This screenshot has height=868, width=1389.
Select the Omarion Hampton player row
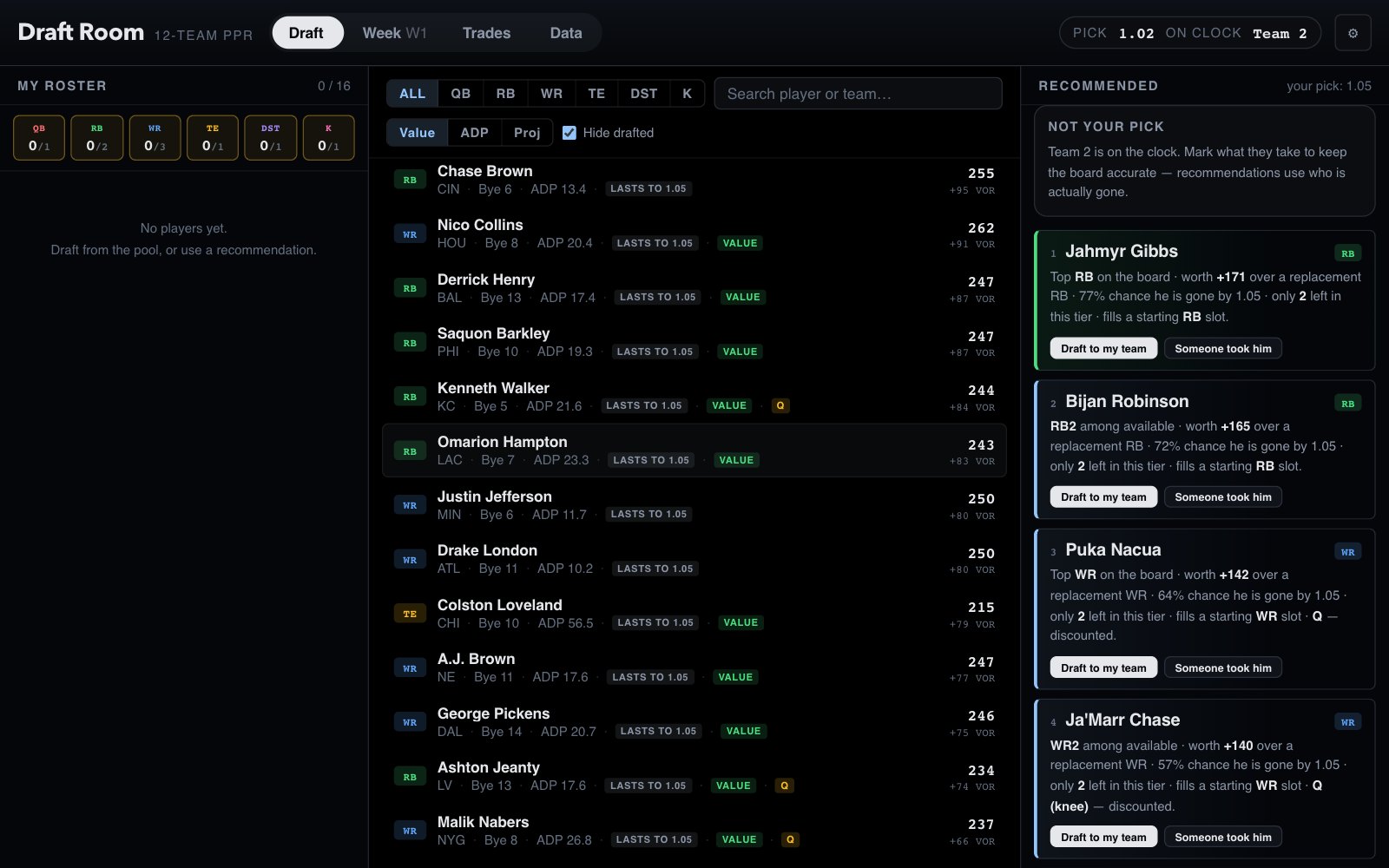(x=694, y=450)
